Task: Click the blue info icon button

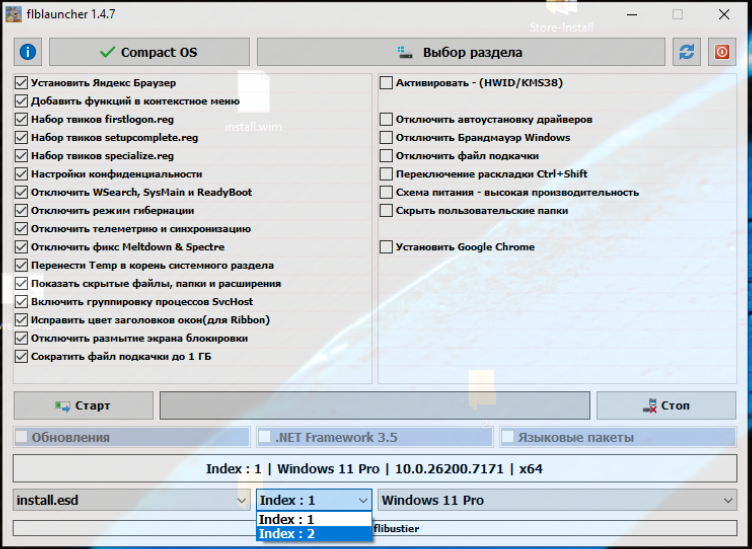Action: click(28, 52)
